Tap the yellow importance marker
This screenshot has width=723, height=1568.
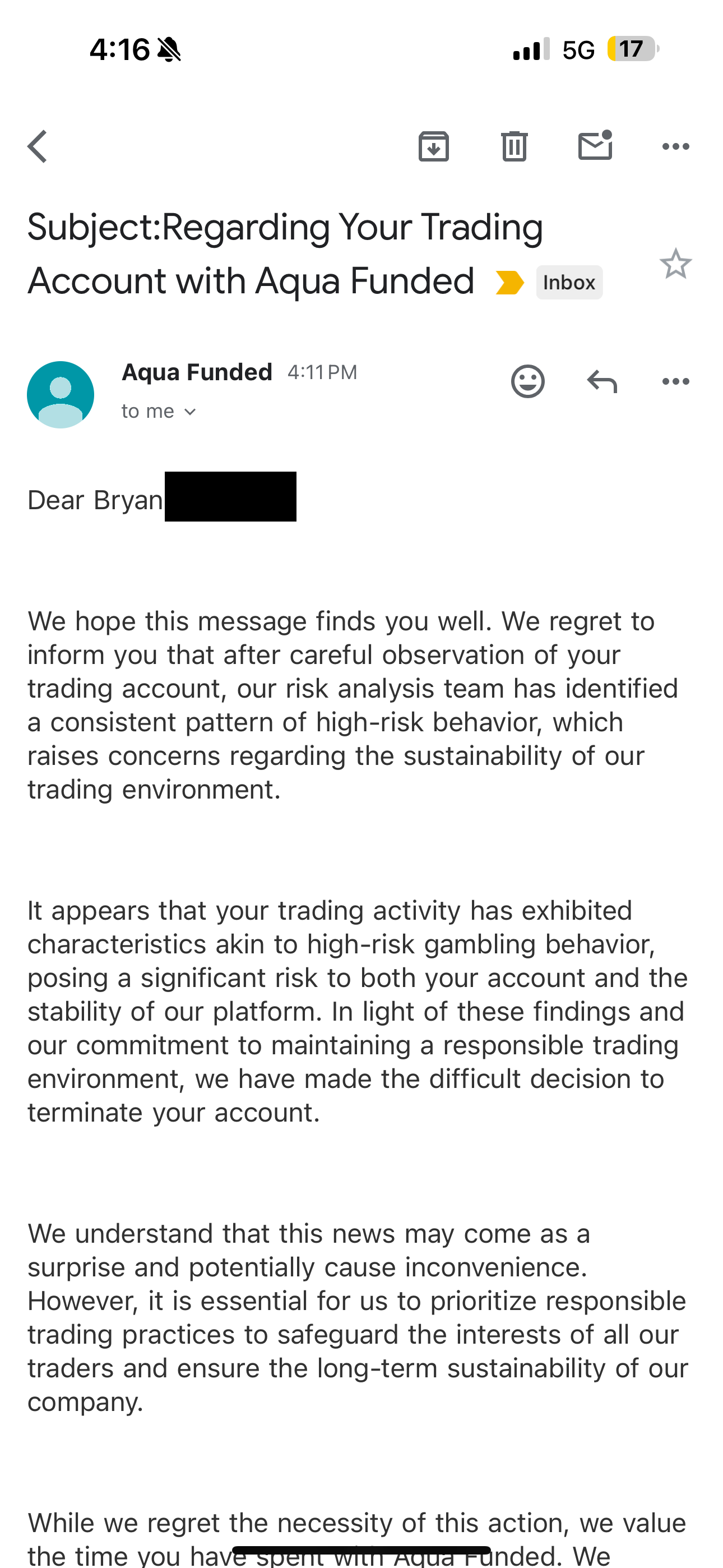(510, 283)
